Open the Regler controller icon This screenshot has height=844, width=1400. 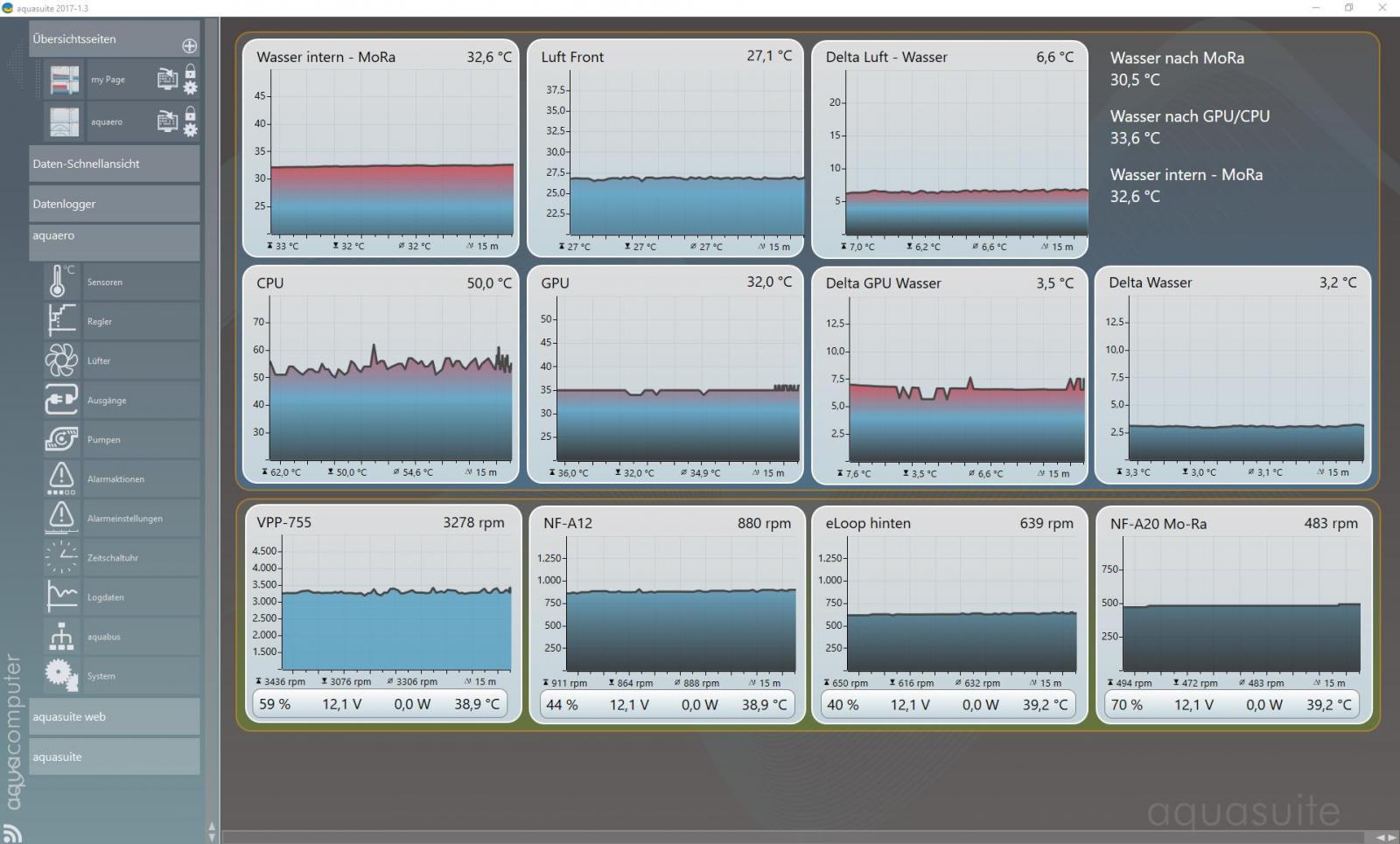[61, 321]
